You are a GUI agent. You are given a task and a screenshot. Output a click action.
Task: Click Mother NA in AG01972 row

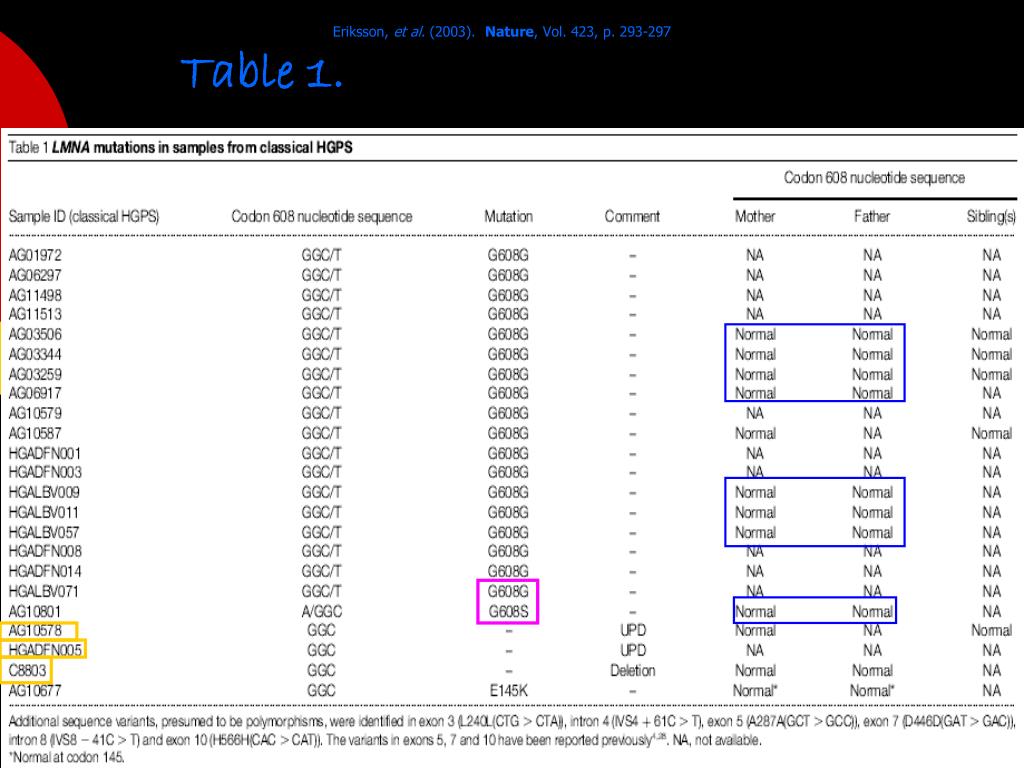tap(755, 255)
